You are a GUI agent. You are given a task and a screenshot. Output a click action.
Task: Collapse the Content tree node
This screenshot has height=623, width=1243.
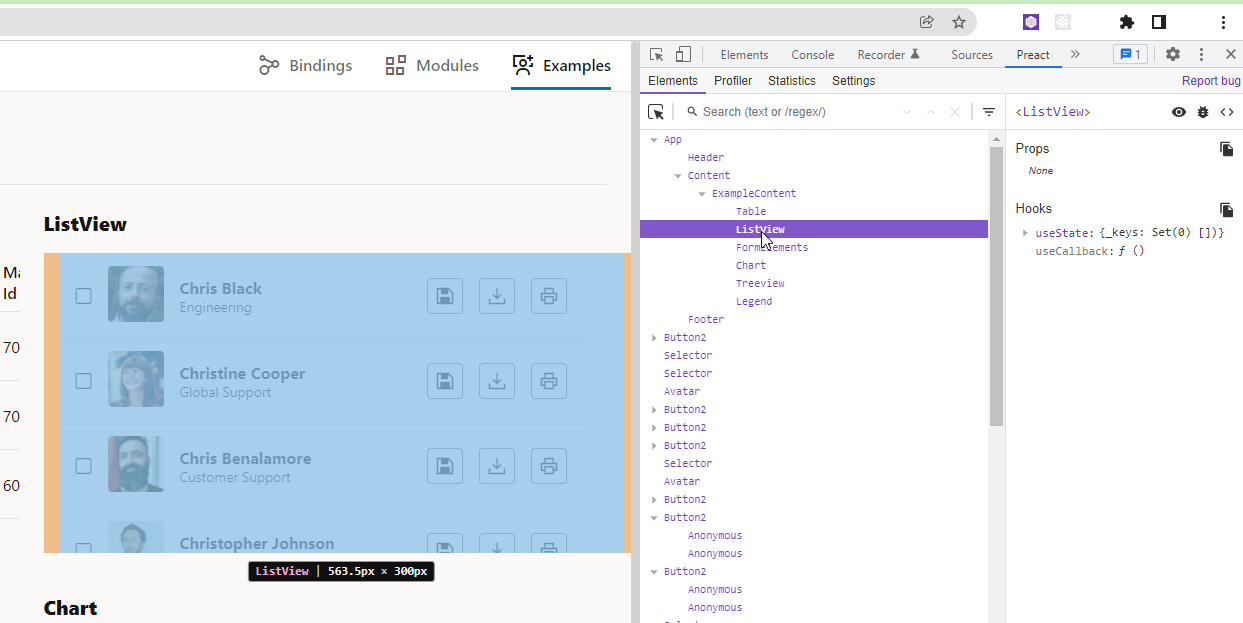point(678,176)
